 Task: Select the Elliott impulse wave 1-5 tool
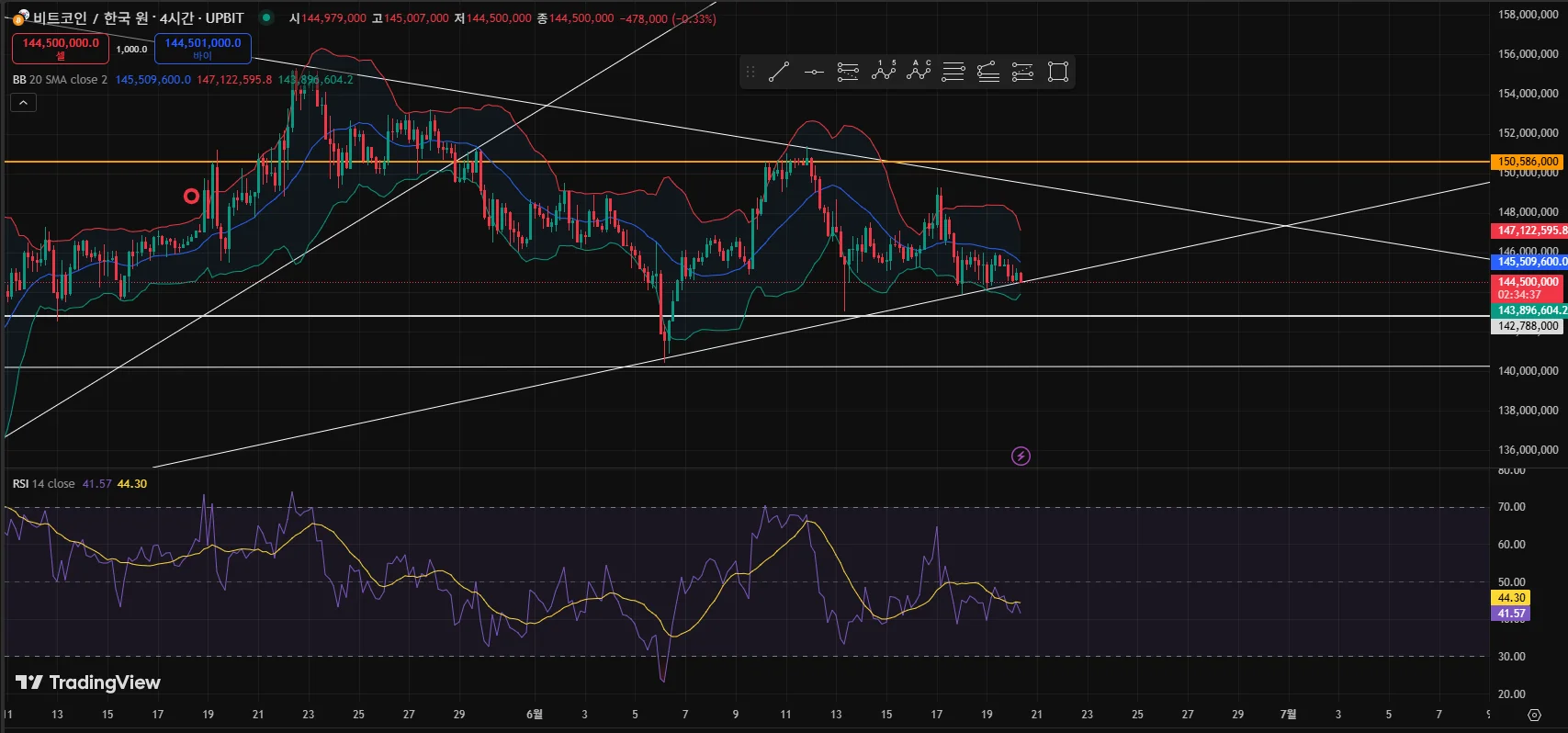884,72
